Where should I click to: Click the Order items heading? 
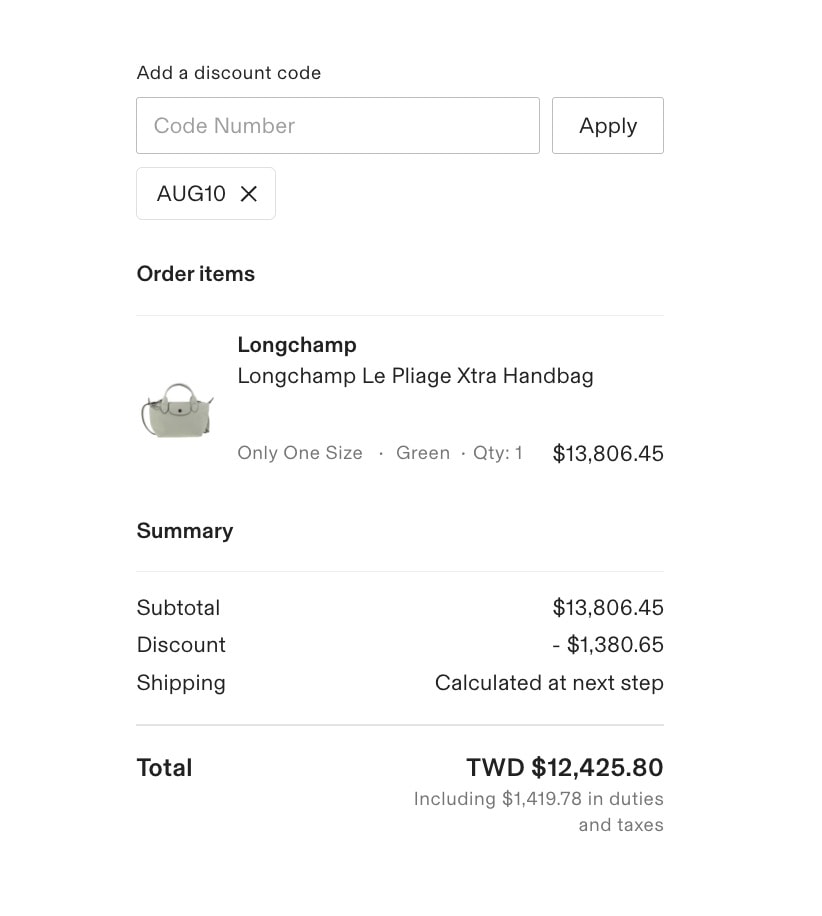pyautogui.click(x=196, y=274)
